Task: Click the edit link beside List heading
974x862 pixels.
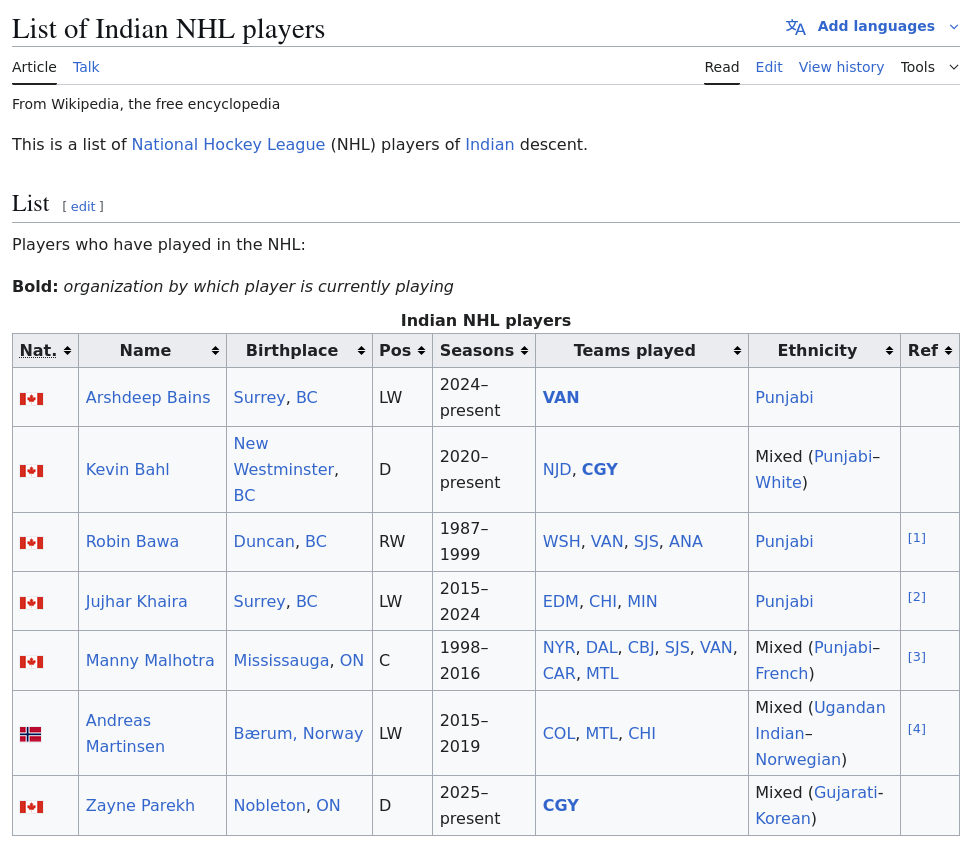Action: [x=83, y=206]
